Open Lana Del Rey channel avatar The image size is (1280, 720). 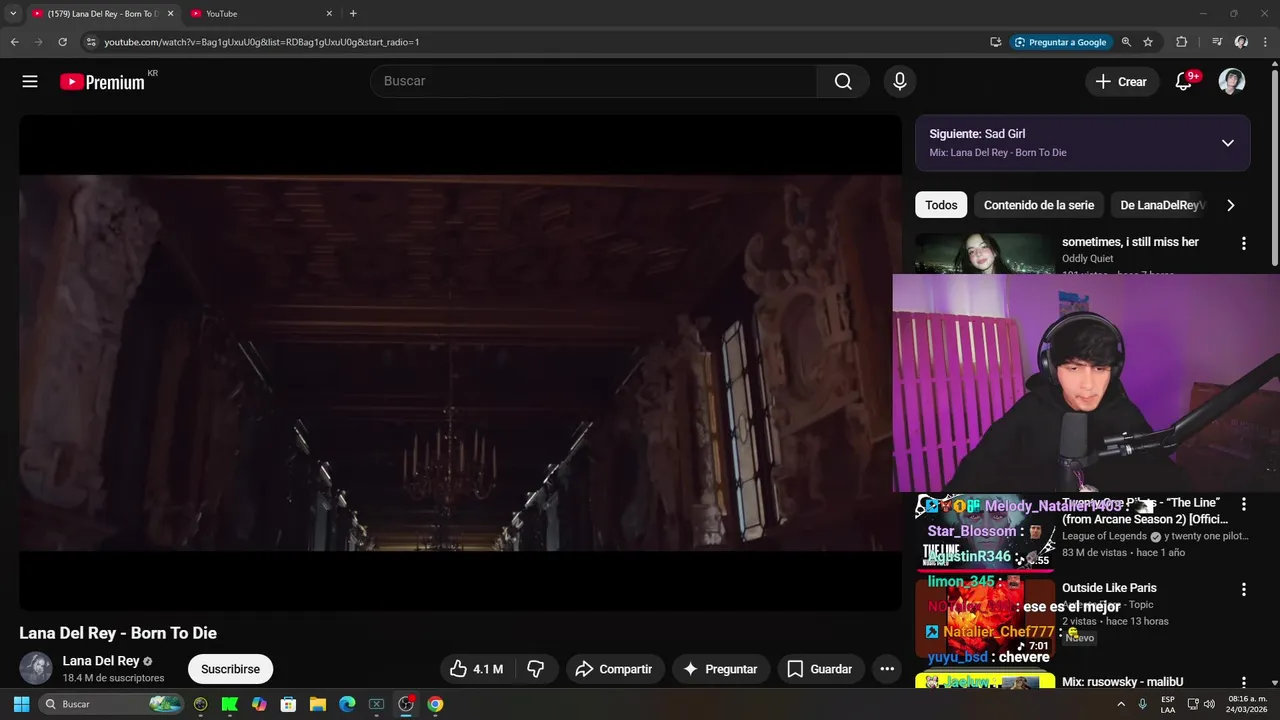click(36, 668)
